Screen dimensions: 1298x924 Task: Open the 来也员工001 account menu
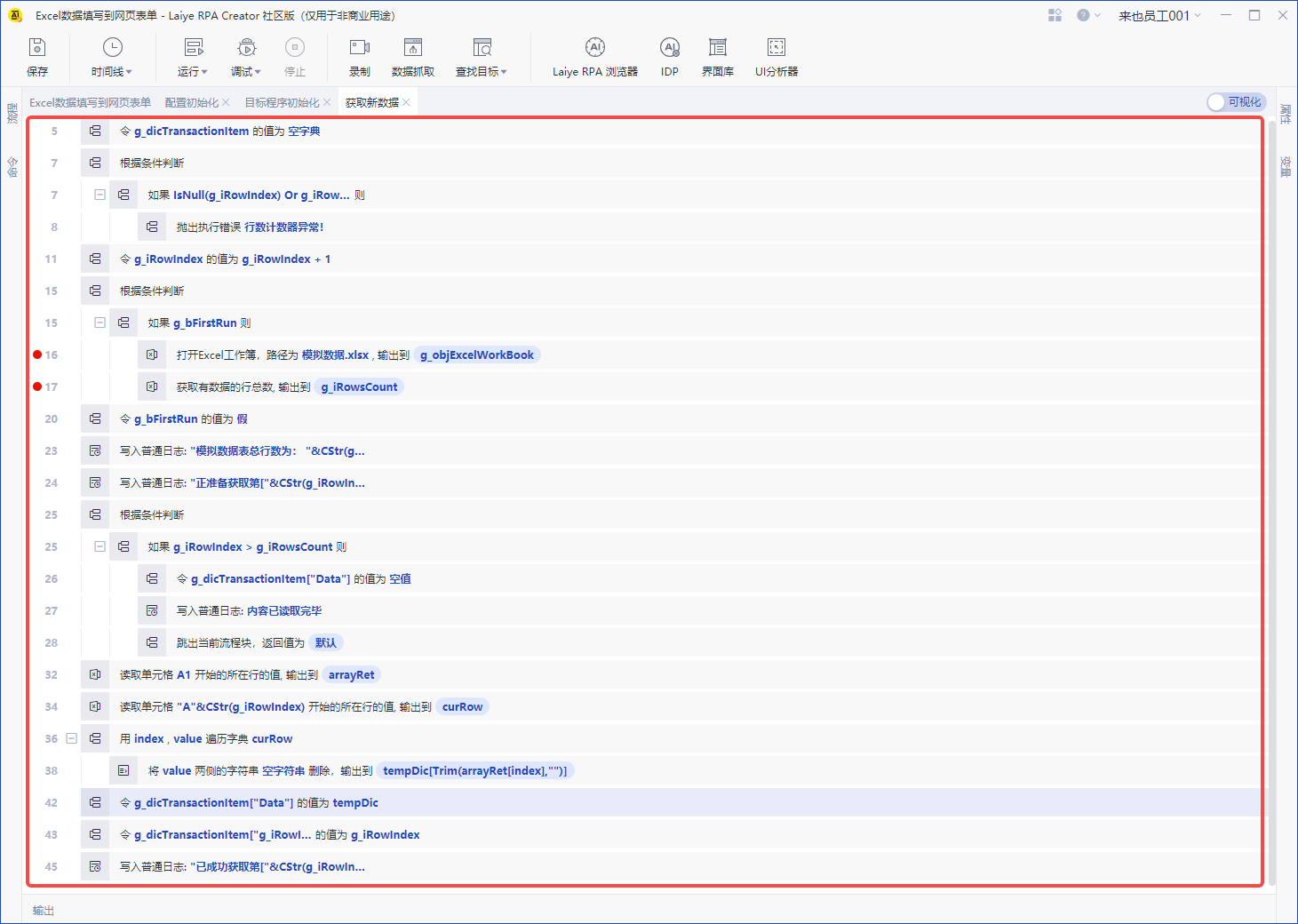pos(1159,15)
